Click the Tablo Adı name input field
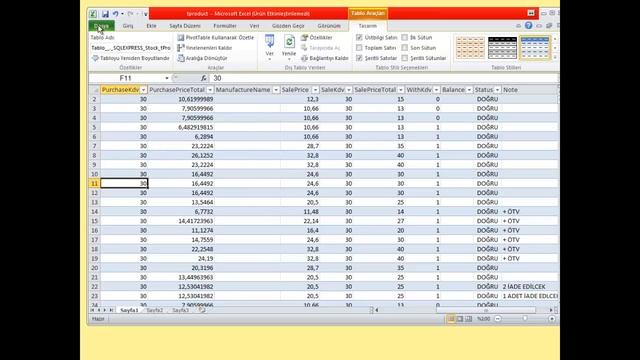Viewport: 640px width, 360px height. 131,48
